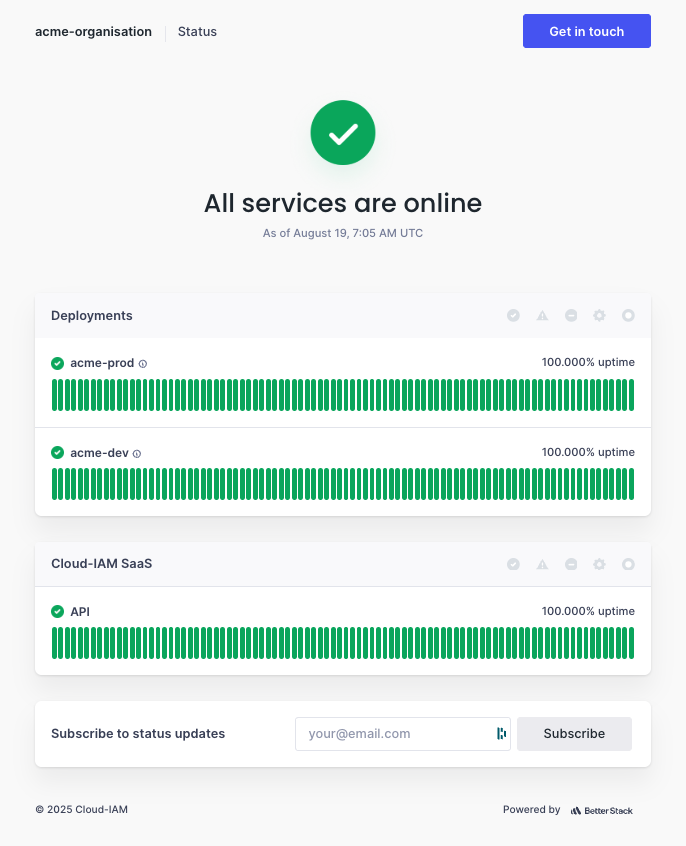Viewport: 686px width, 846px height.
Task: Click the large green all-services-online checkmark
Action: 343,132
